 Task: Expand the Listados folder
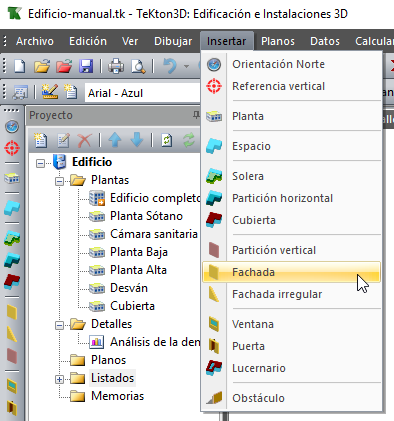pyautogui.click(x=59, y=379)
